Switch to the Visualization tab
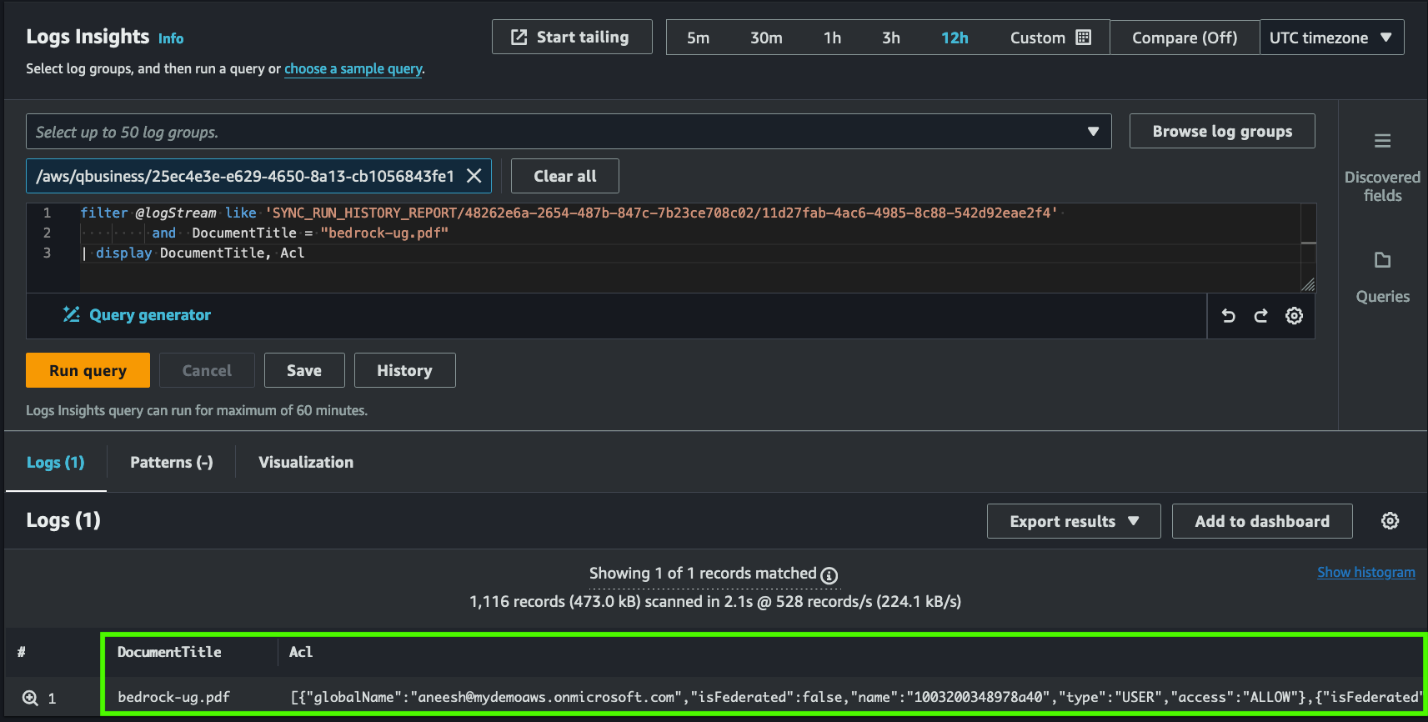Image resolution: width=1428 pixels, height=722 pixels. coord(306,462)
